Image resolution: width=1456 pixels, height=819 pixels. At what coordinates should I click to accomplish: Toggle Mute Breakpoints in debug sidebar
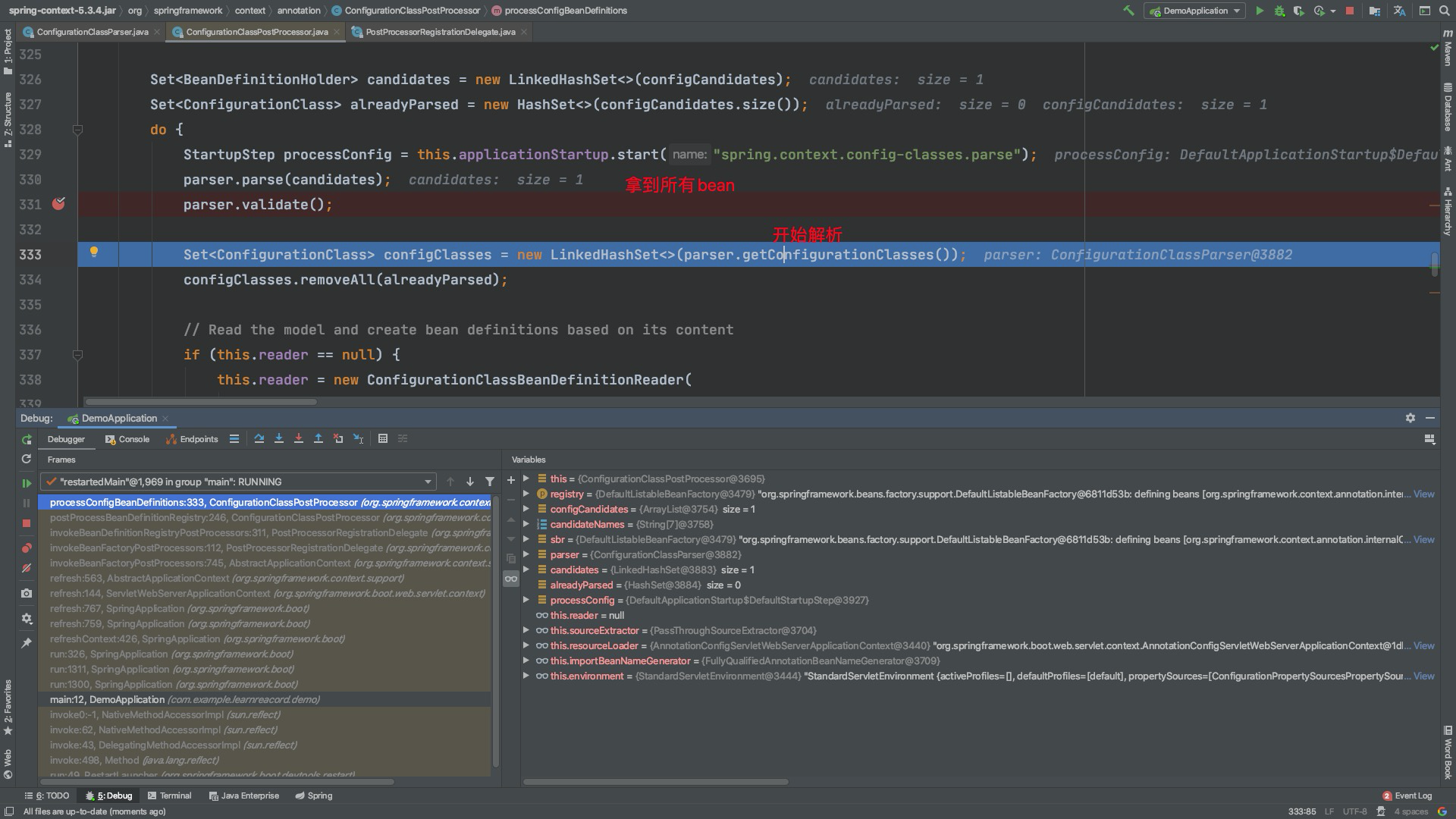click(27, 568)
